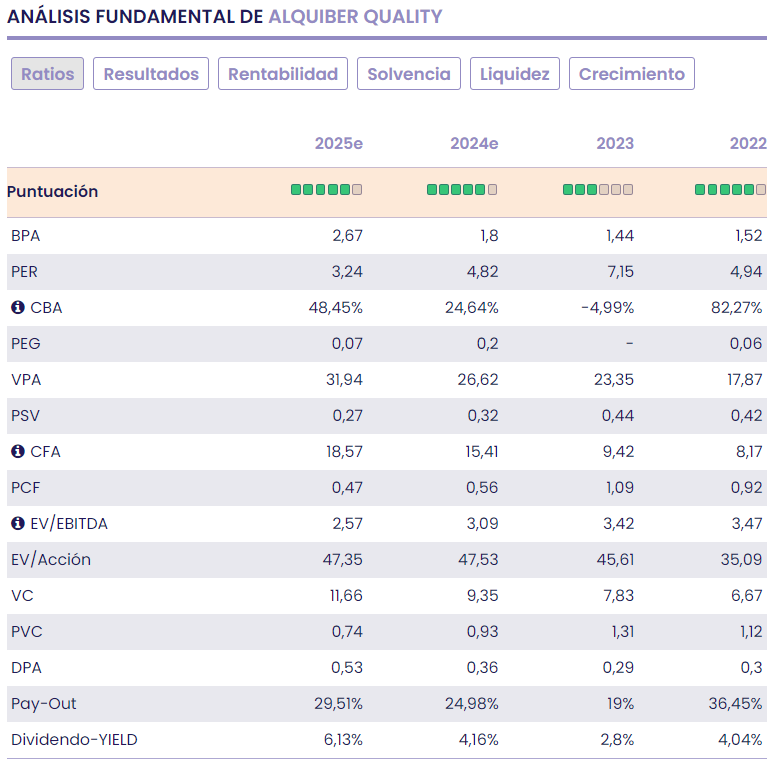Screen dimensions: 773x777
Task: Select the Rentabilidad tab
Action: click(x=283, y=74)
